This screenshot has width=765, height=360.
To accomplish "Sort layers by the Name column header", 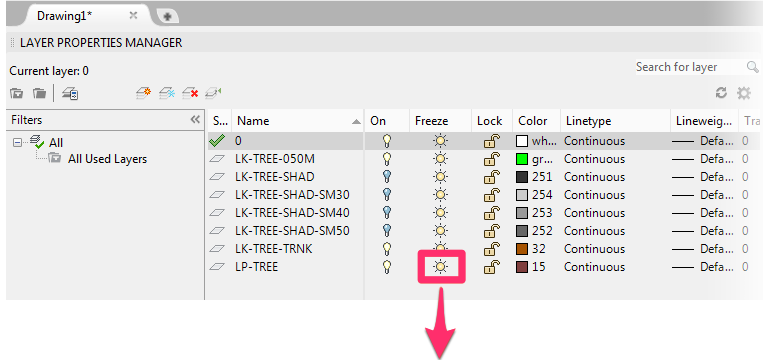I will coord(298,121).
